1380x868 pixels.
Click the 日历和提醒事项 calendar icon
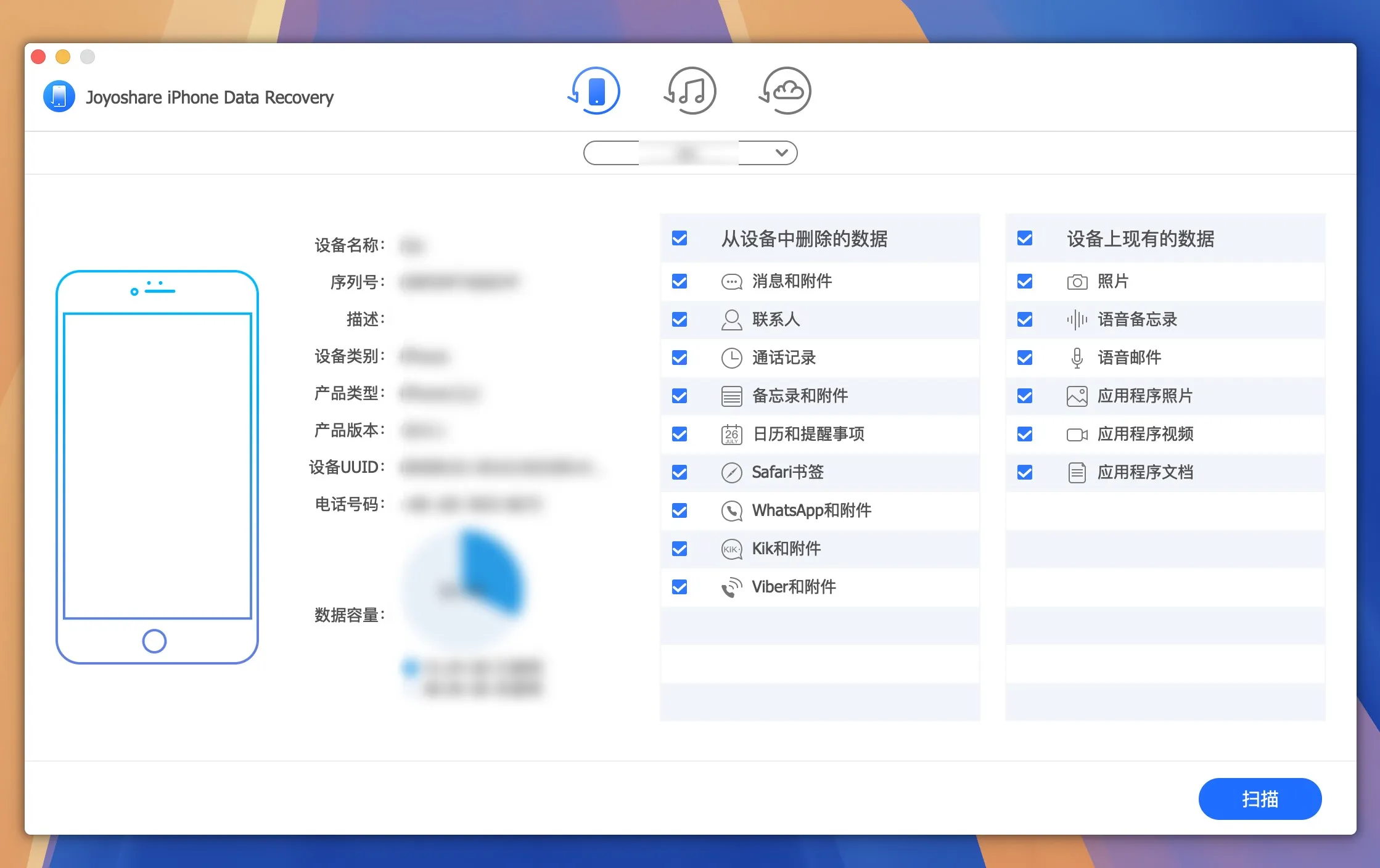(x=731, y=435)
